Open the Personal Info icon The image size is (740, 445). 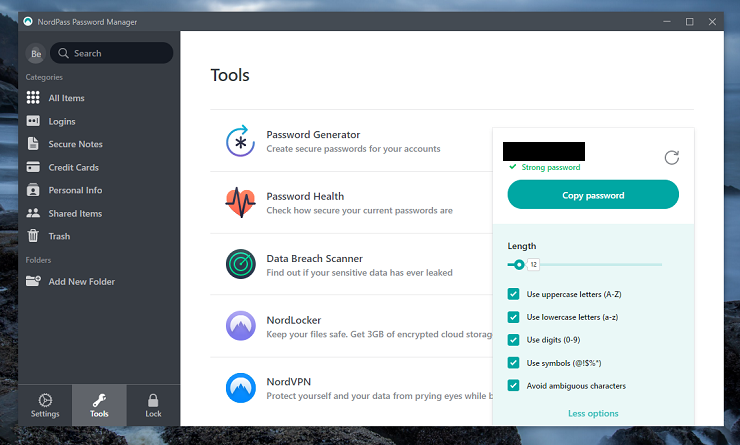pos(33,190)
